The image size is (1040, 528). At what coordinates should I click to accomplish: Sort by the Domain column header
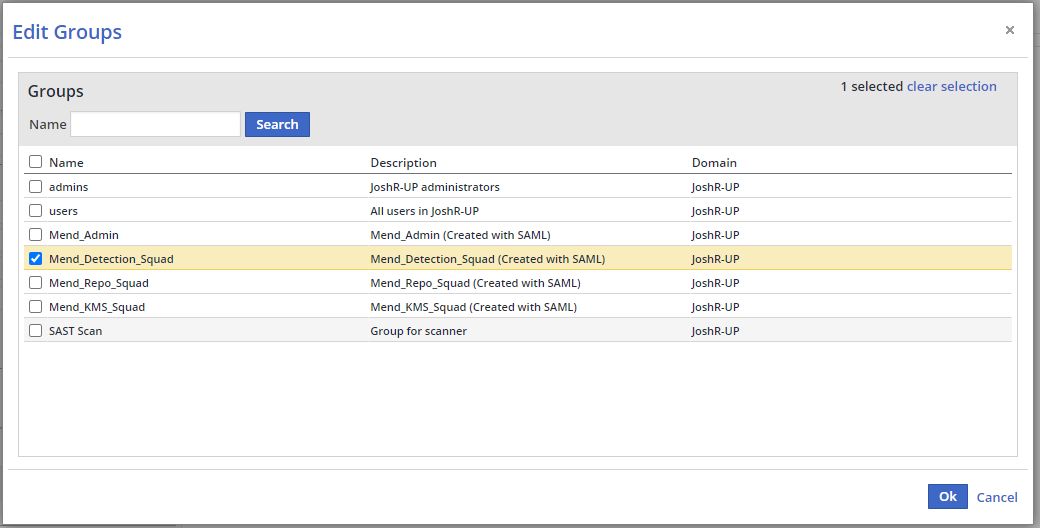pyautogui.click(x=714, y=163)
